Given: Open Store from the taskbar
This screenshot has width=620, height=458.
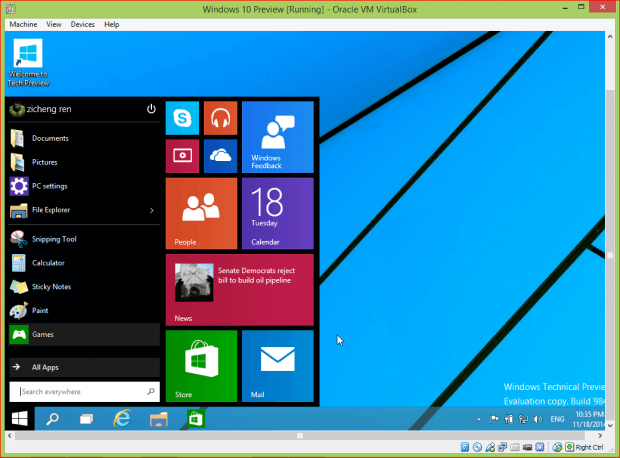Looking at the screenshot, I should click(196, 418).
